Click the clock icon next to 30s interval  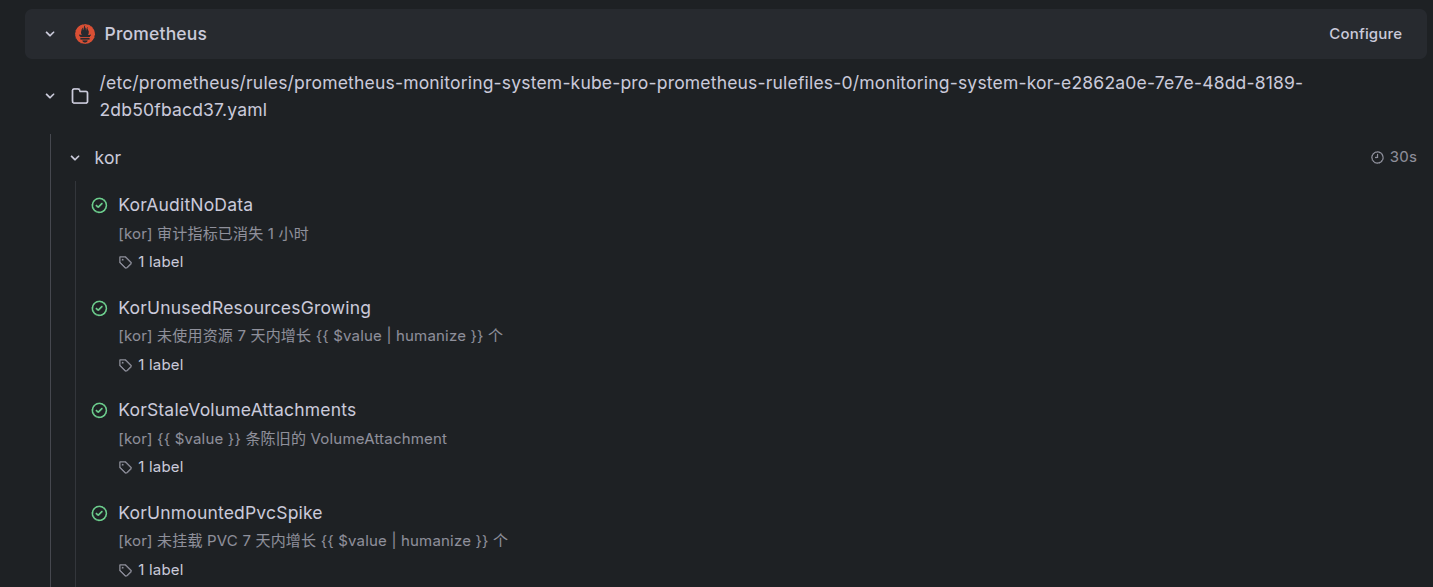1377,157
